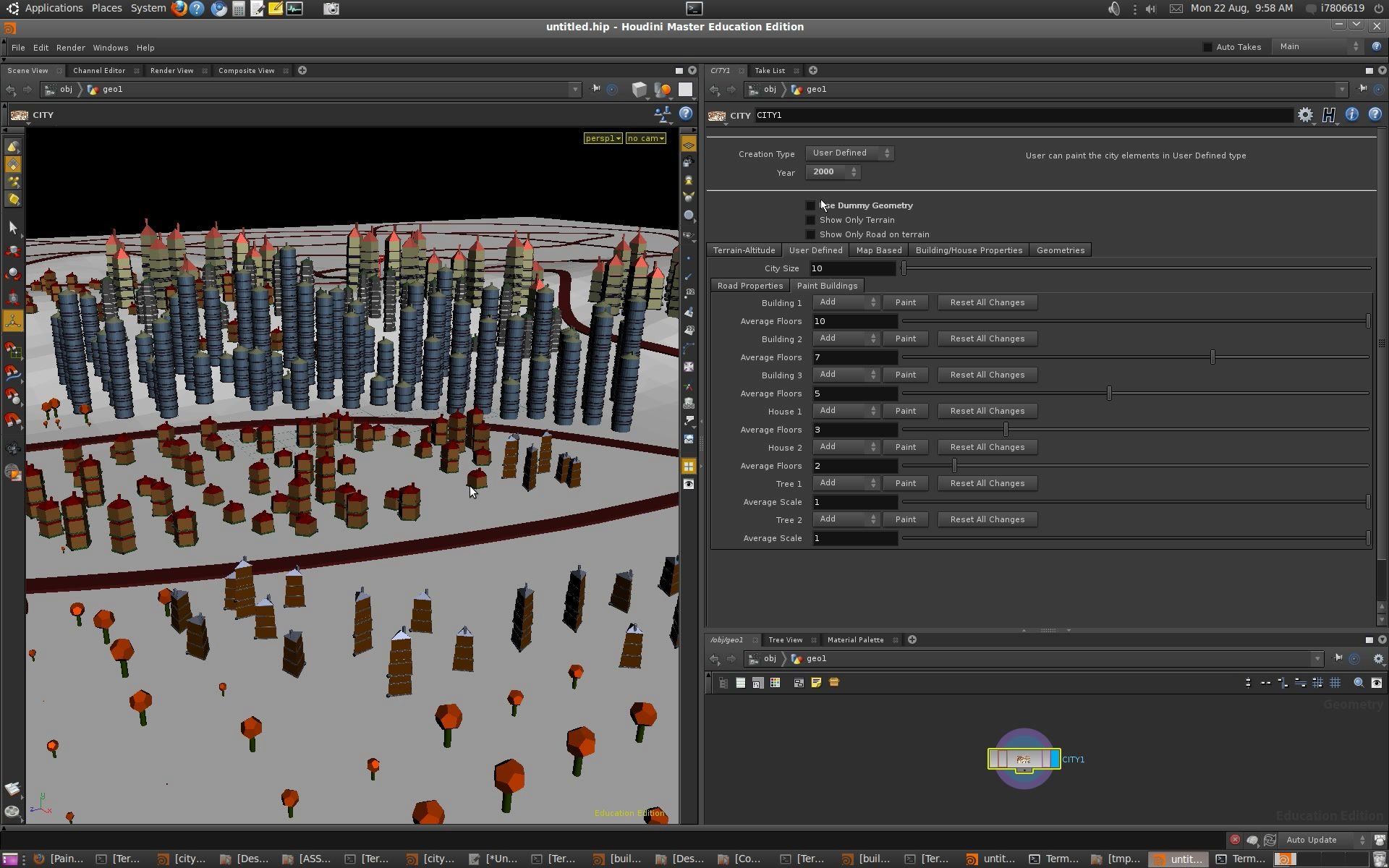1389x868 pixels.
Task: Switch to the Map Based tab
Action: [x=879, y=250]
